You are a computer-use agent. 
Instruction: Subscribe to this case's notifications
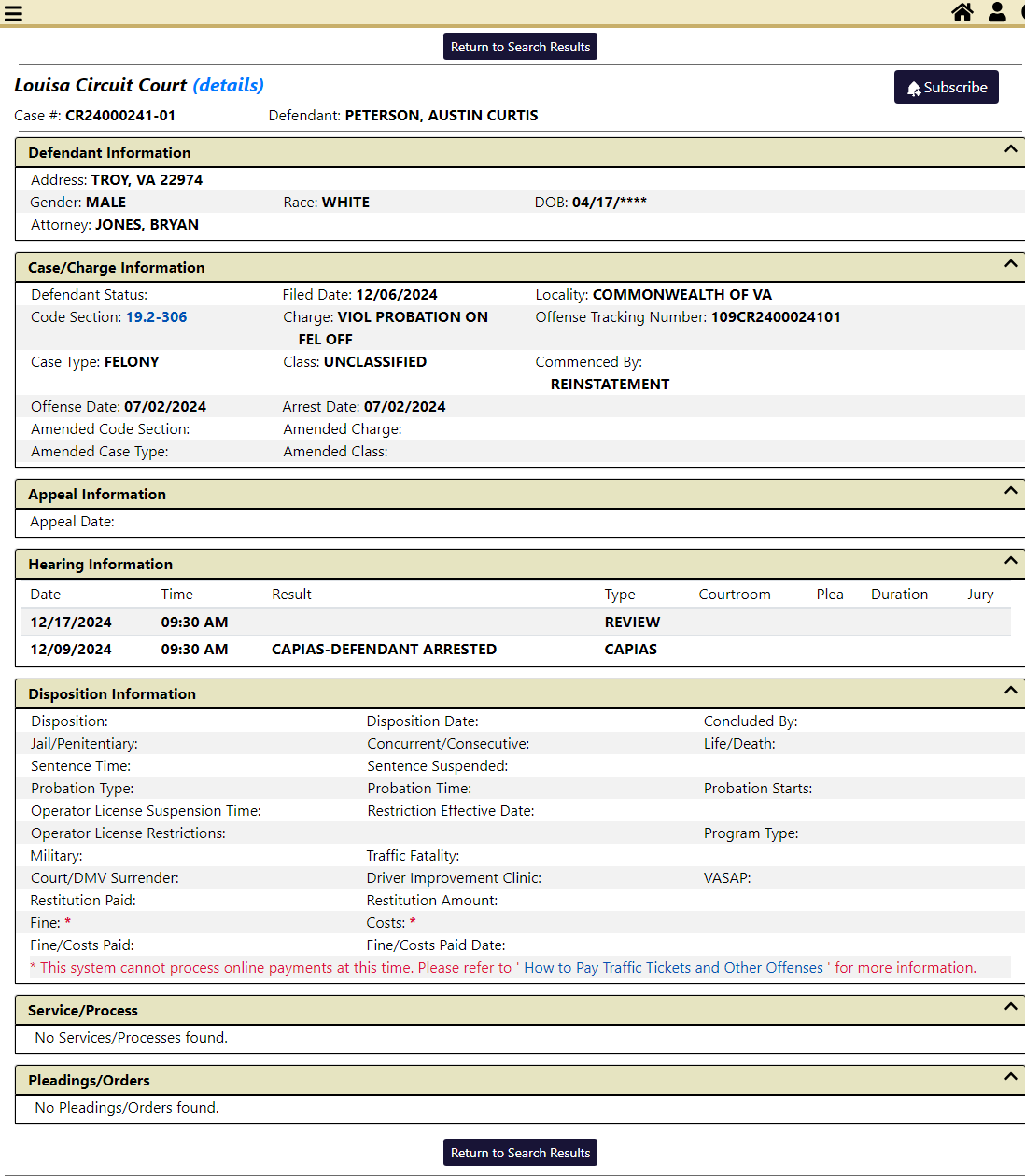coord(947,87)
